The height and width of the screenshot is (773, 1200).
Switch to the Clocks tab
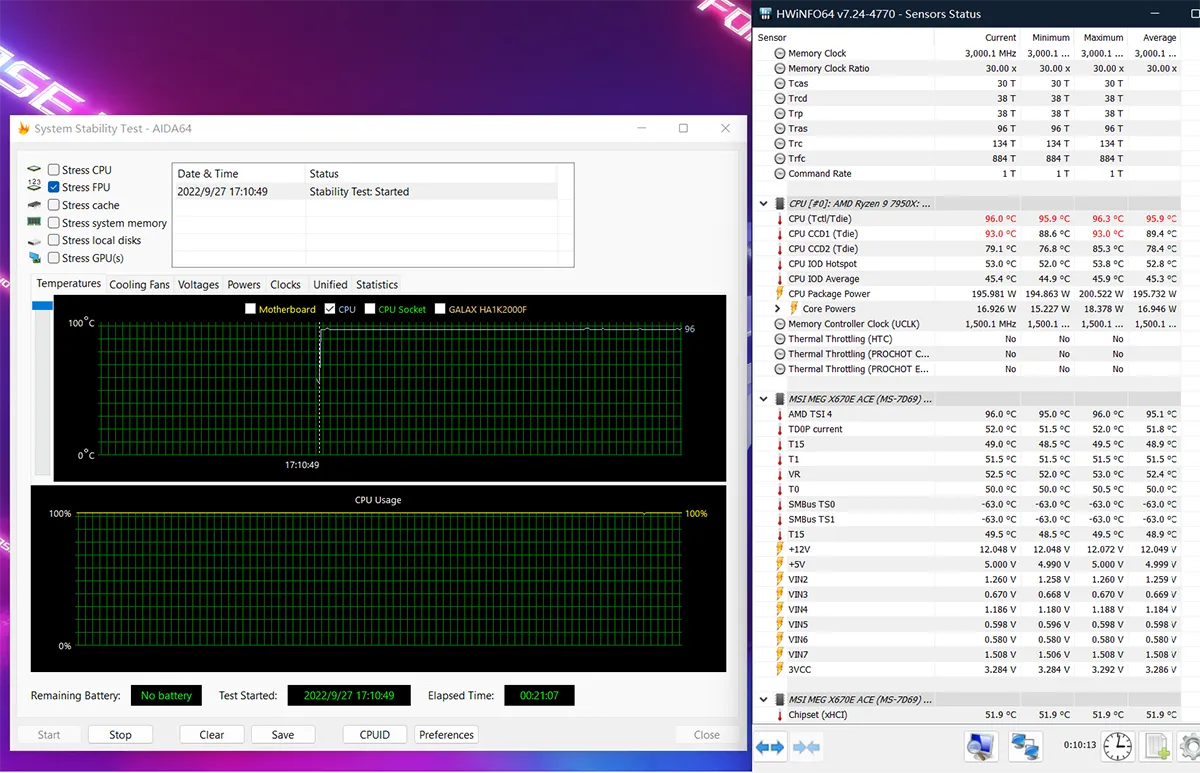coord(285,285)
